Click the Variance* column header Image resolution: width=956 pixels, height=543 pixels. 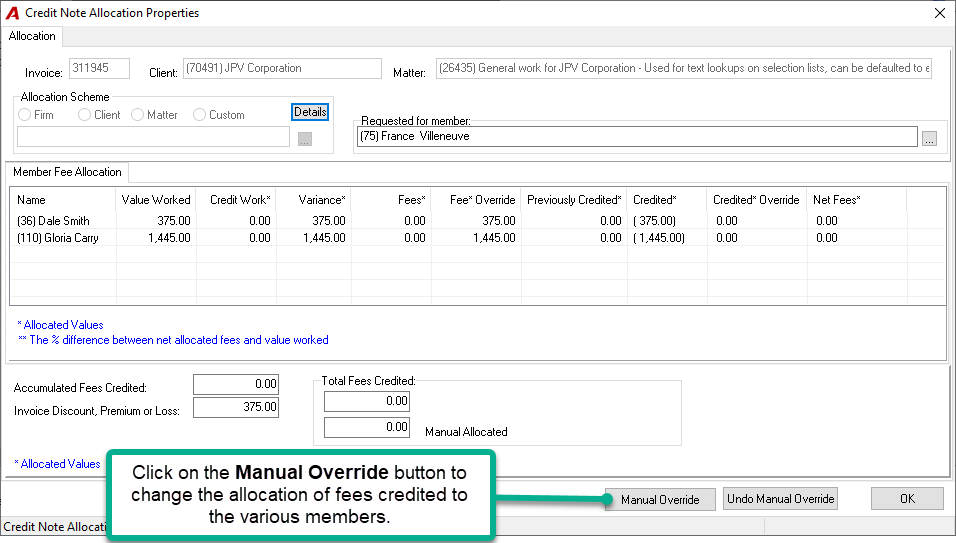(x=314, y=200)
